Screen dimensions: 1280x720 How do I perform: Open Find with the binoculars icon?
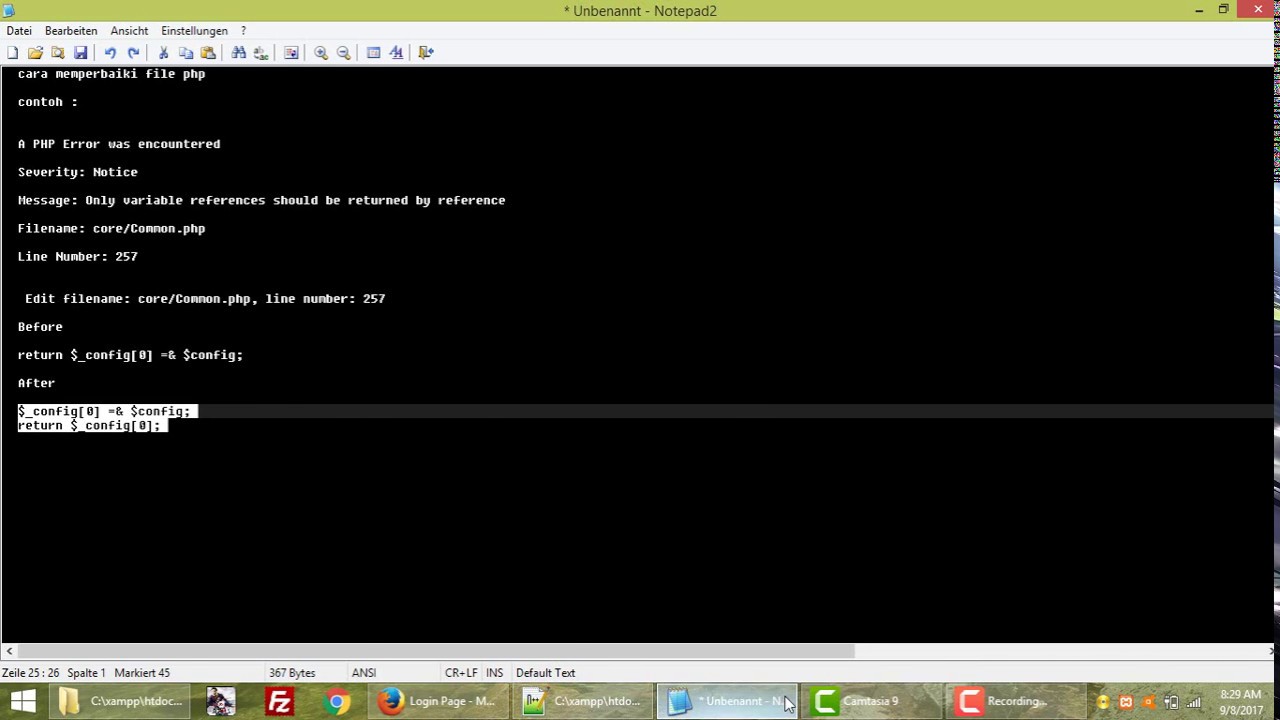[x=239, y=53]
